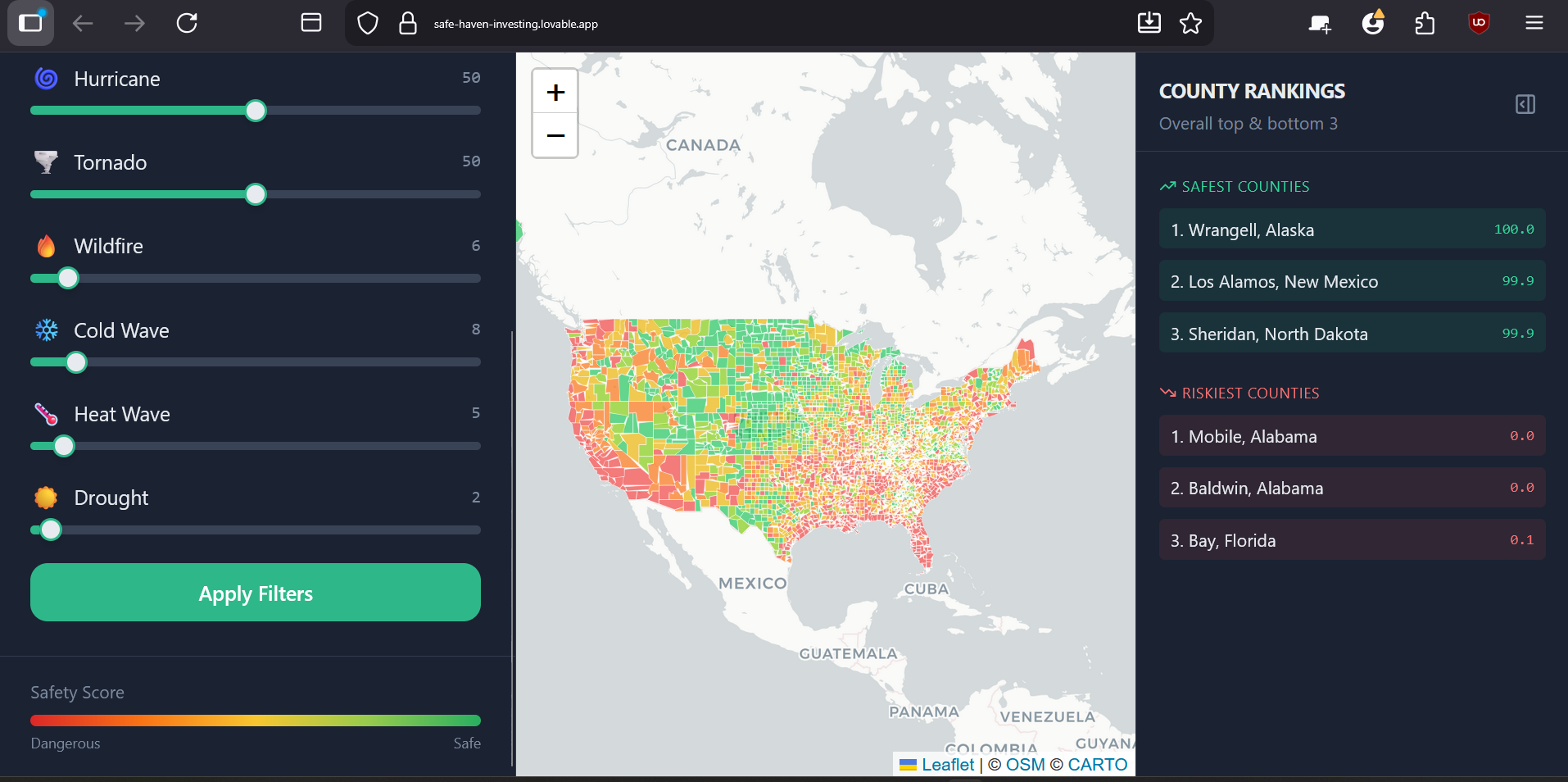This screenshot has width=1568, height=782.
Task: Open the CARTO attribution link
Action: tap(1098, 765)
